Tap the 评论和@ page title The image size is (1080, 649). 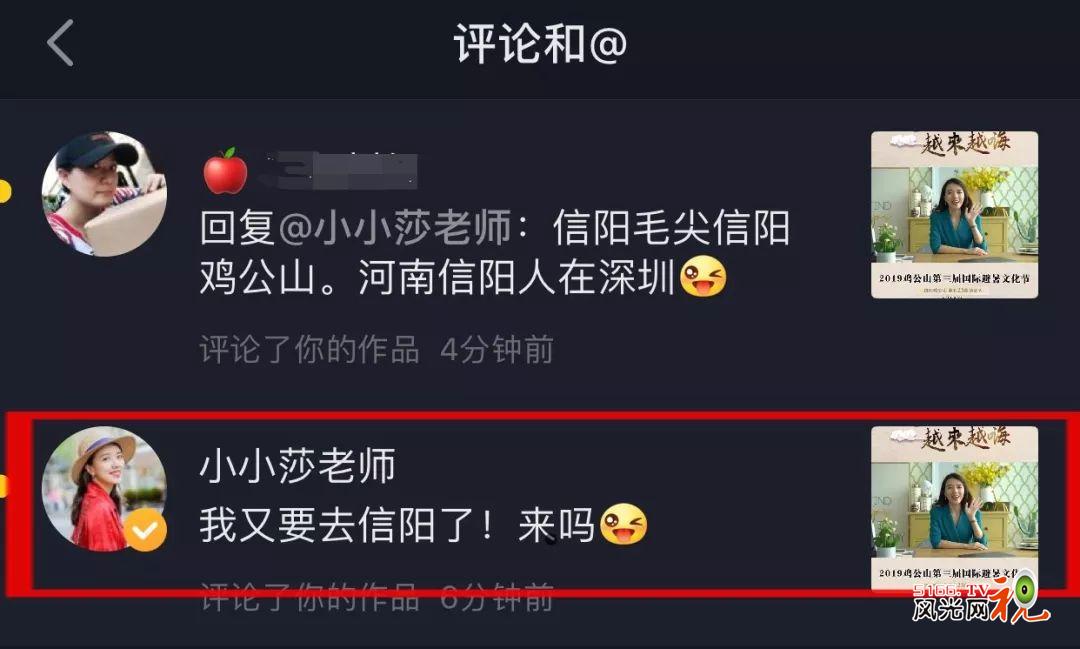pos(540,44)
